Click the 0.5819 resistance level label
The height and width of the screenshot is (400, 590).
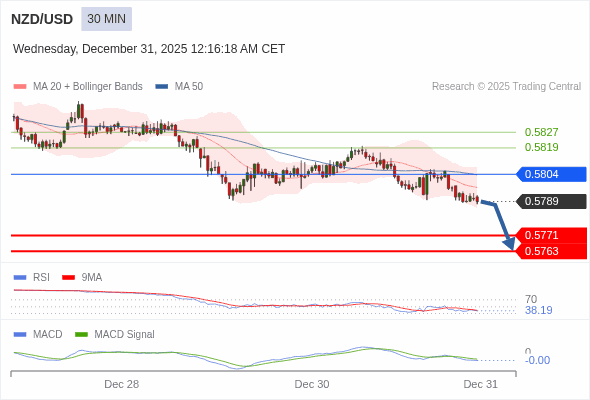tap(541, 147)
